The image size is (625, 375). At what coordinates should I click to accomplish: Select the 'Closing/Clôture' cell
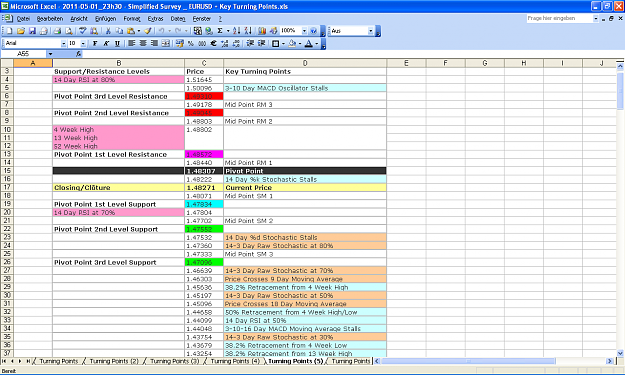(x=118, y=187)
